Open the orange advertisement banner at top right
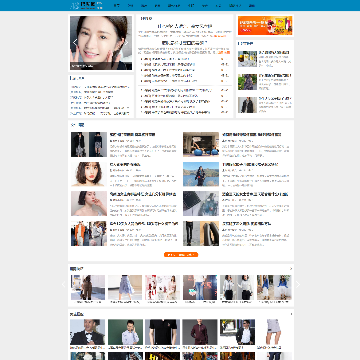The image size is (360, 360). (x=265, y=25)
